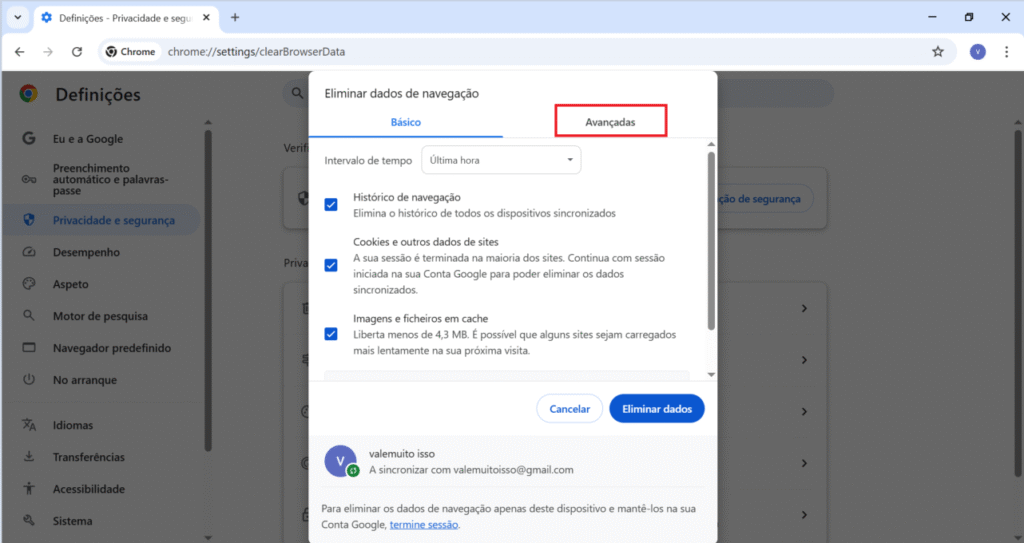Open Acessibilidade settings

[x=89, y=489]
